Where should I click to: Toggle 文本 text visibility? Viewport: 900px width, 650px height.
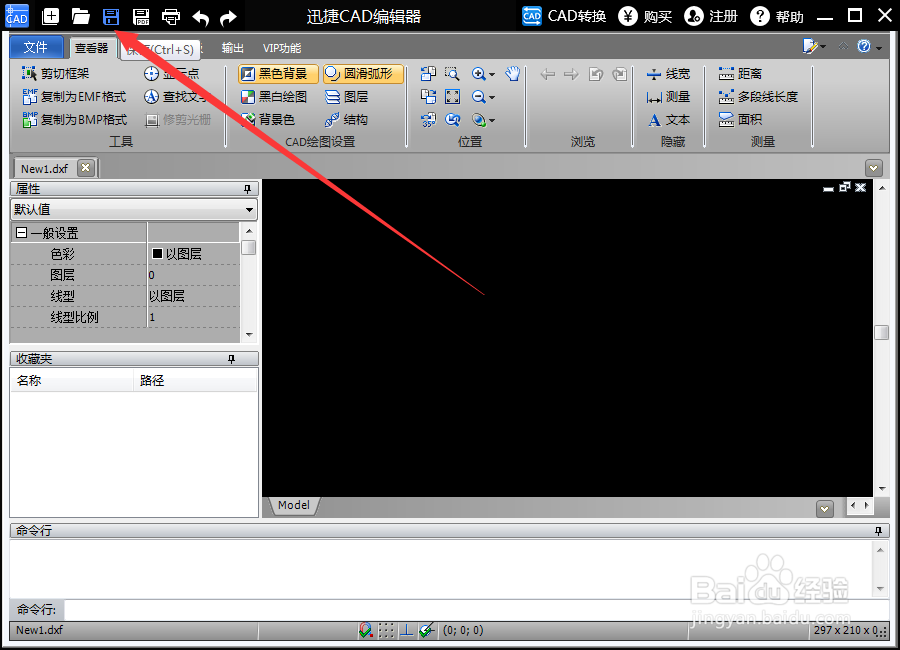(669, 119)
